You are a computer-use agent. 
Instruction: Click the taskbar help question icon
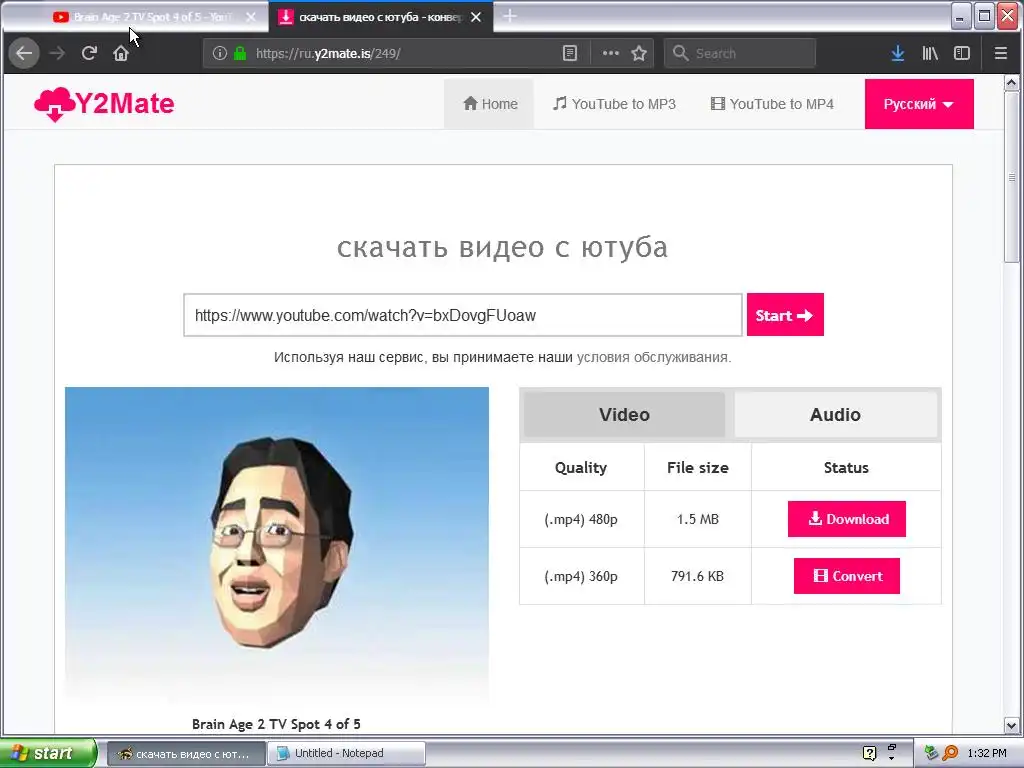[869, 754]
